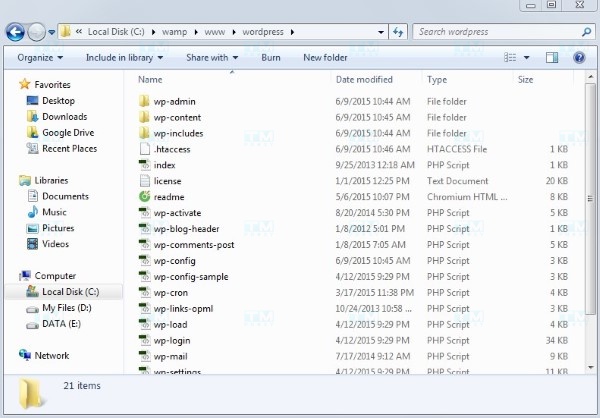The image size is (600, 418).
Task: Select the wp-admin folder icon
Action: [x=145, y=101]
